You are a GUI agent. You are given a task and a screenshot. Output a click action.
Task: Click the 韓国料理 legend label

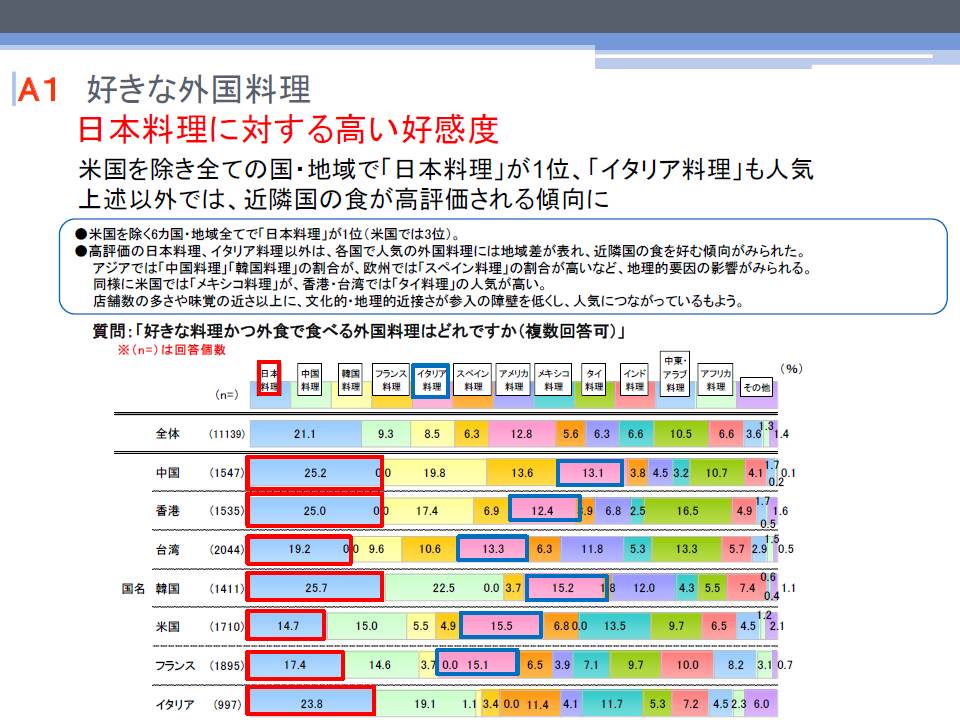tap(350, 379)
